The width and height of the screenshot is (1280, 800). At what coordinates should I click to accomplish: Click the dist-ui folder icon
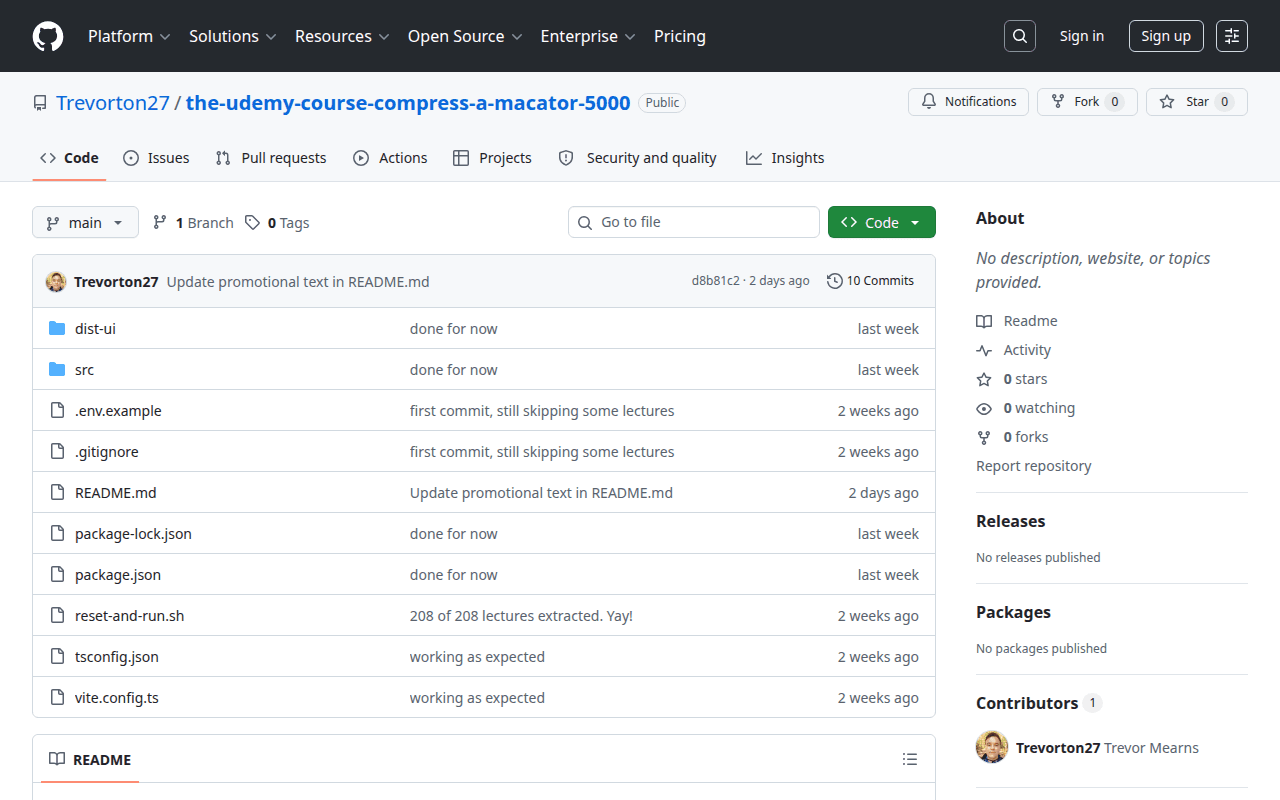click(x=57, y=328)
